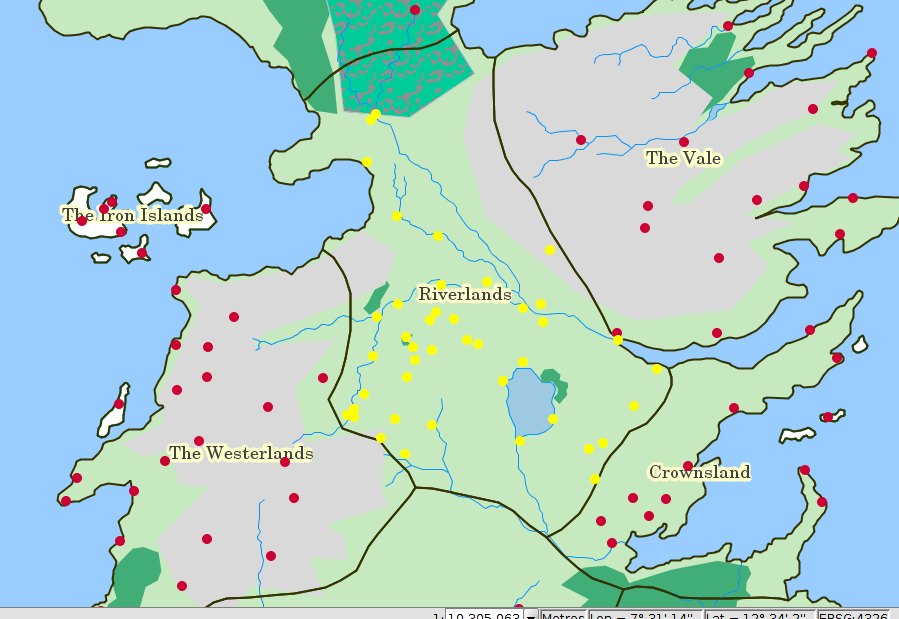Image resolution: width=899 pixels, height=619 pixels.
Task: Open the scale dropdown arrow
Action: [531, 614]
